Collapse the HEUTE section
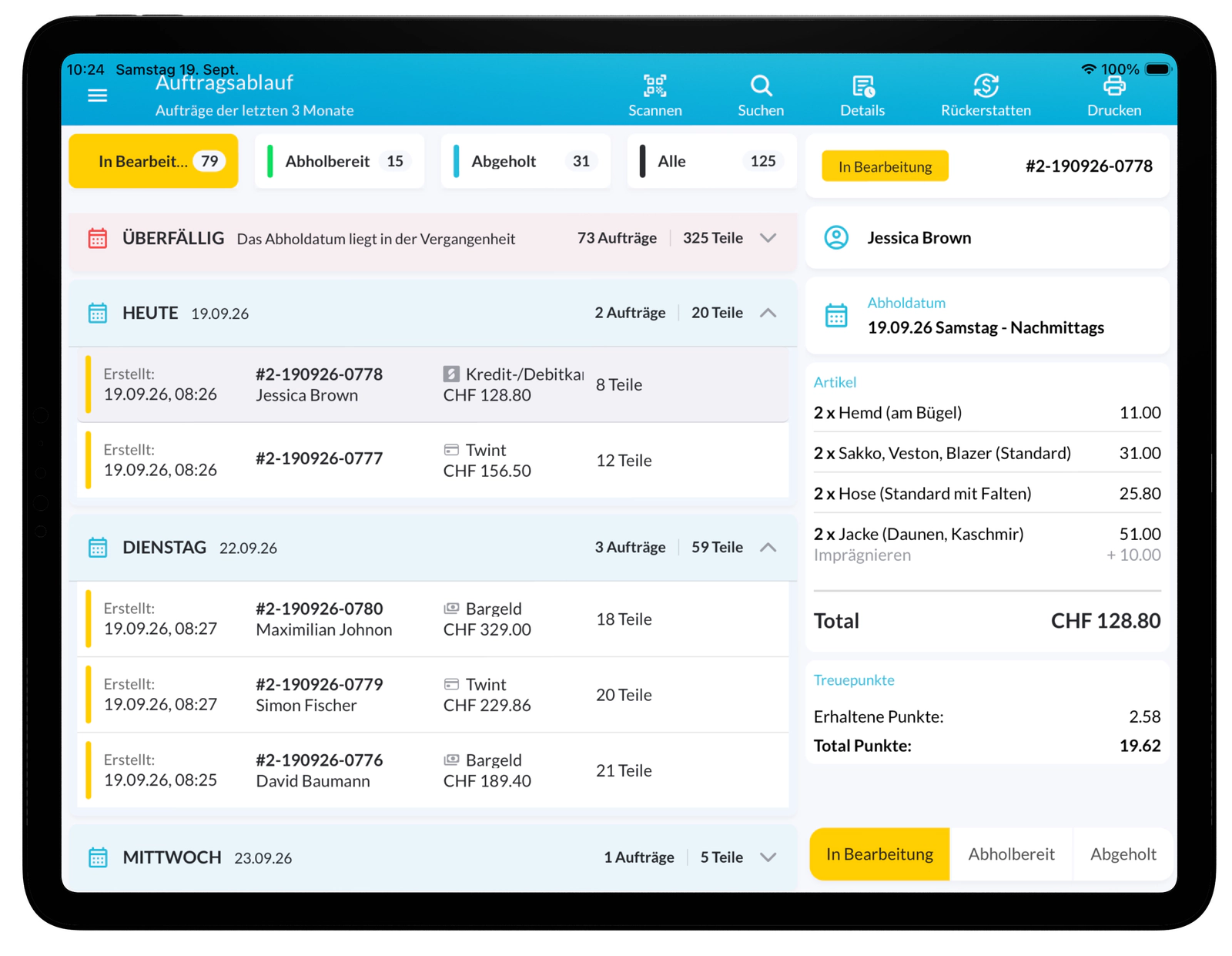This screenshot has height=956, width=1232. coord(768,313)
